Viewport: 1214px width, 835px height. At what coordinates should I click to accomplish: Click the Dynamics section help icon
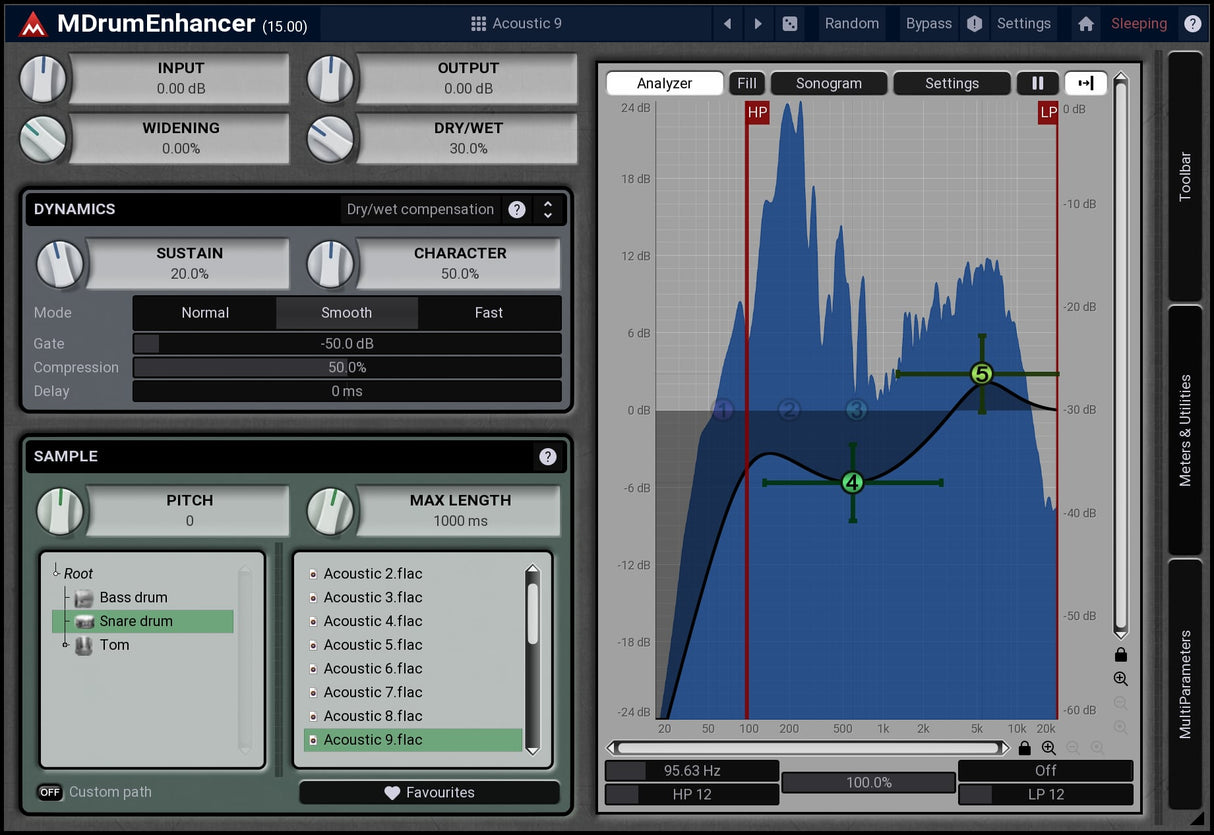517,209
